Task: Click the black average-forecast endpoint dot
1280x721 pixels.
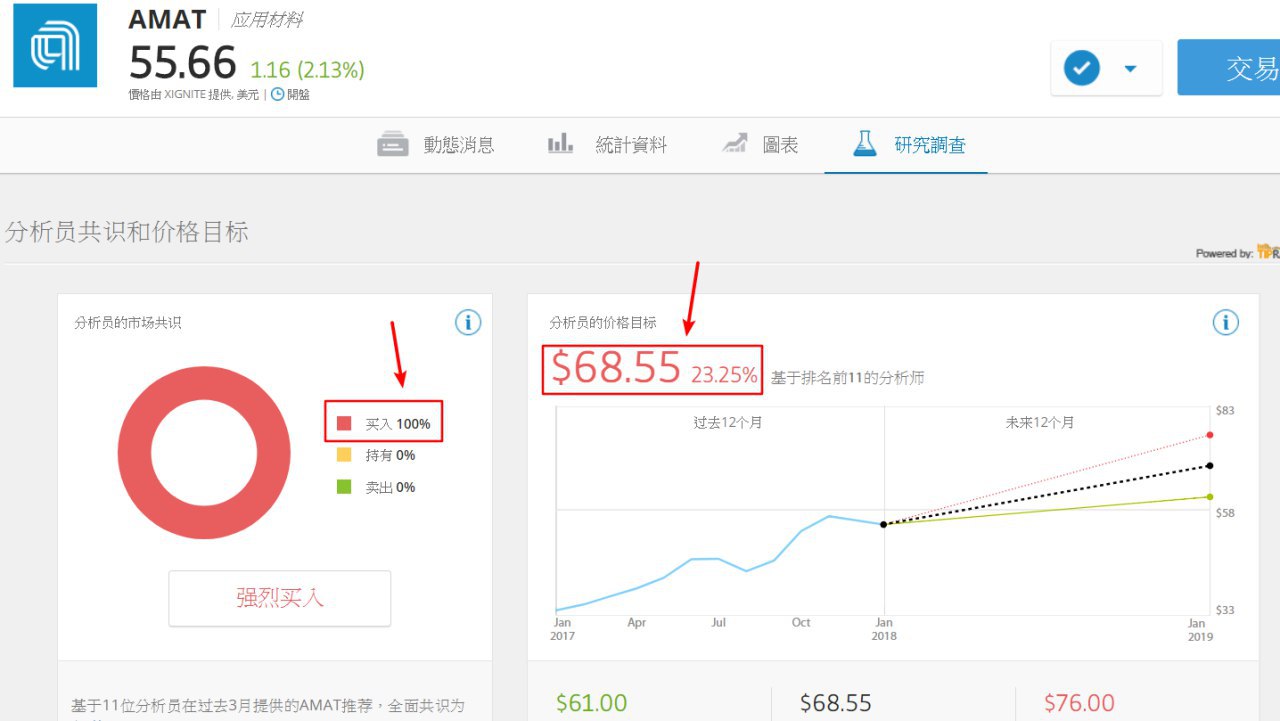Action: click(x=1210, y=465)
